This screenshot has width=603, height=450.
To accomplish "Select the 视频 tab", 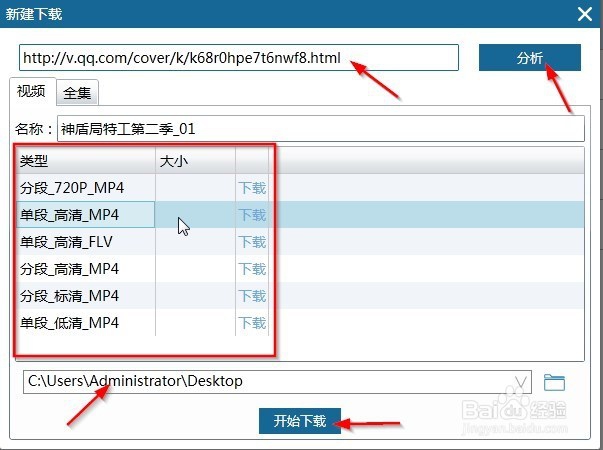I will (32, 91).
